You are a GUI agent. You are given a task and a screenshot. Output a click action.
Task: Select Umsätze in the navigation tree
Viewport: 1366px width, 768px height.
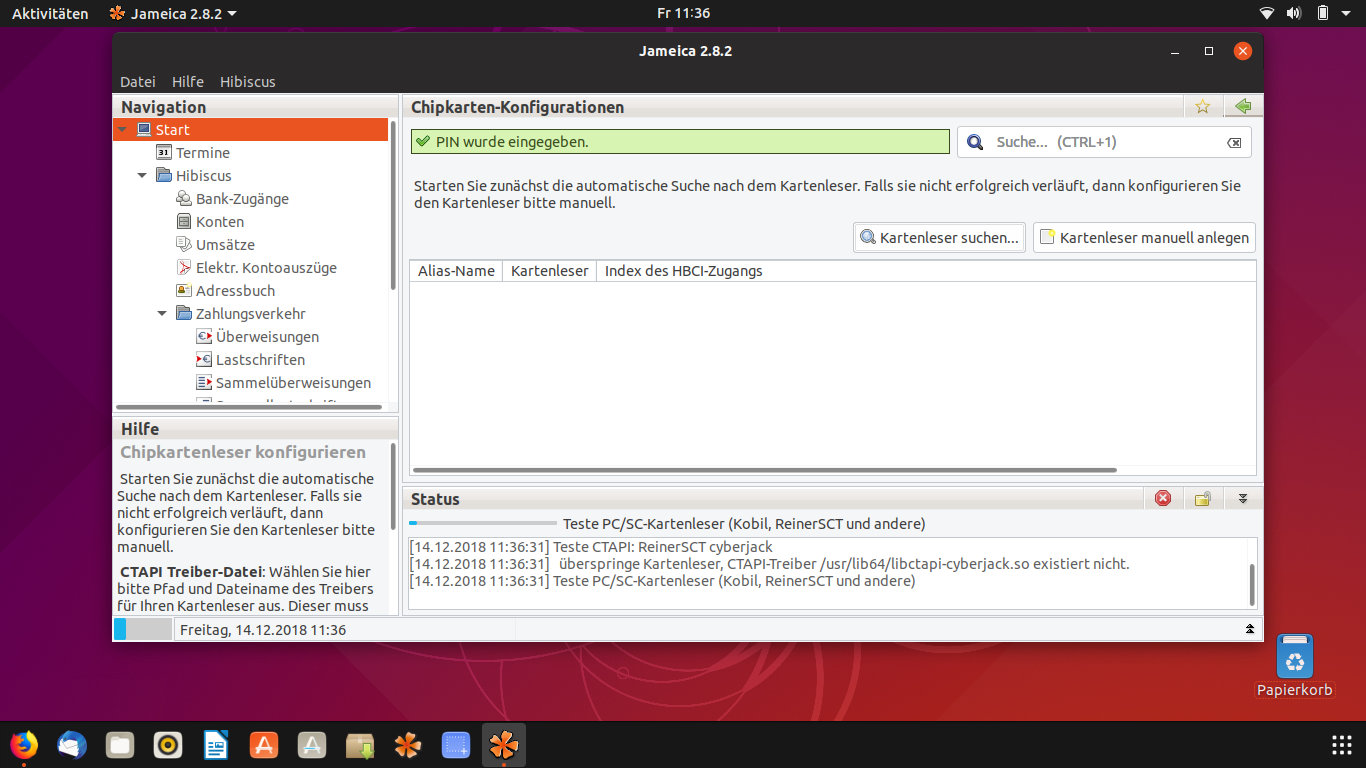point(225,245)
